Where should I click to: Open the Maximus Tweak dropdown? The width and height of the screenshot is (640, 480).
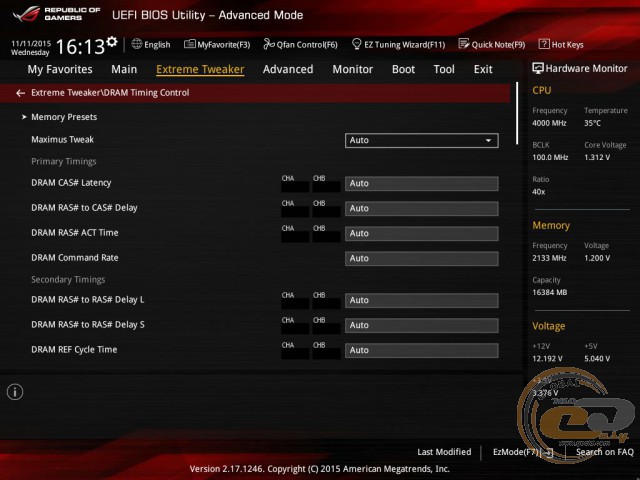pos(422,140)
